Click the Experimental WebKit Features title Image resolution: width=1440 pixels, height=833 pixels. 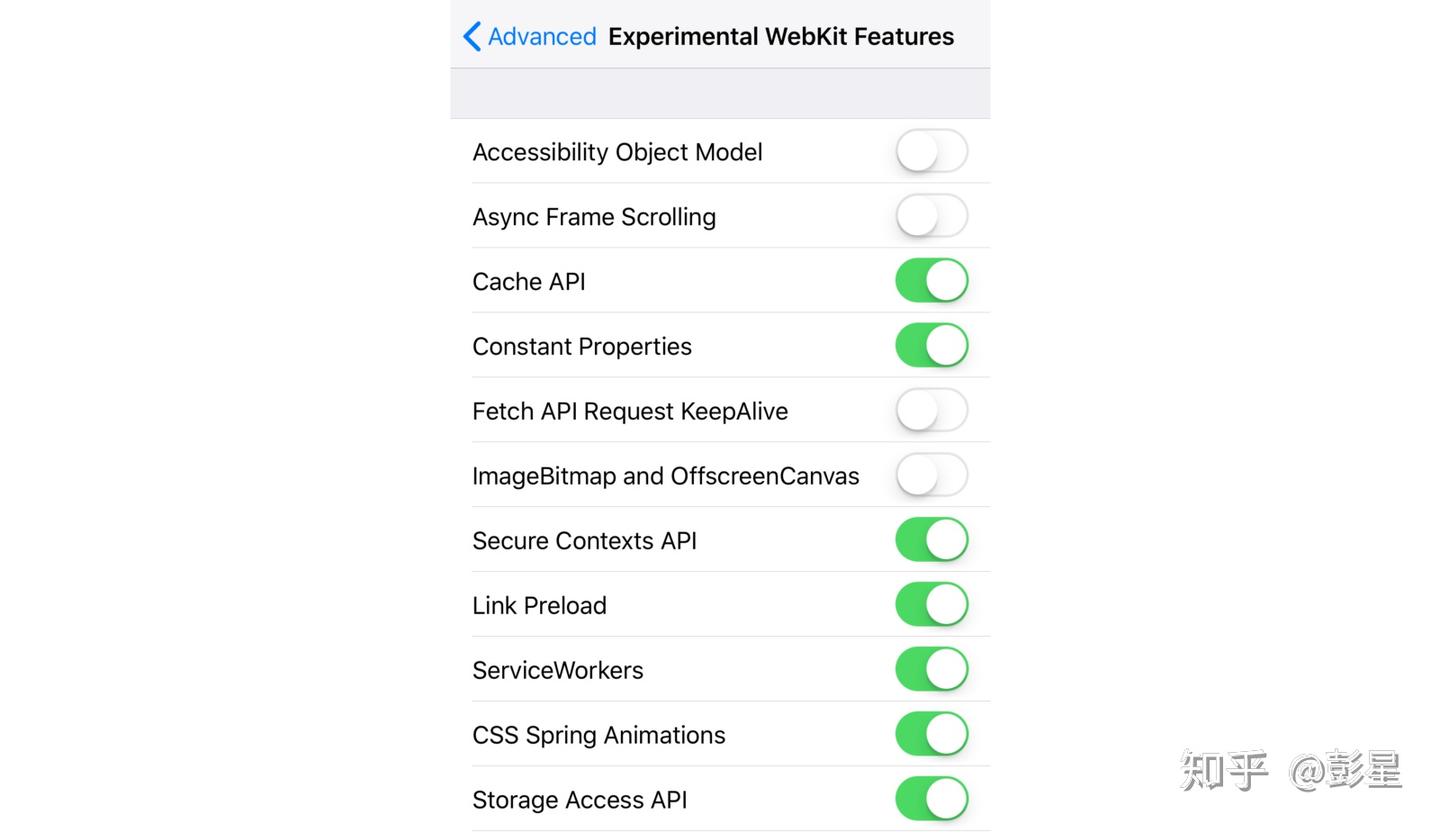click(780, 36)
